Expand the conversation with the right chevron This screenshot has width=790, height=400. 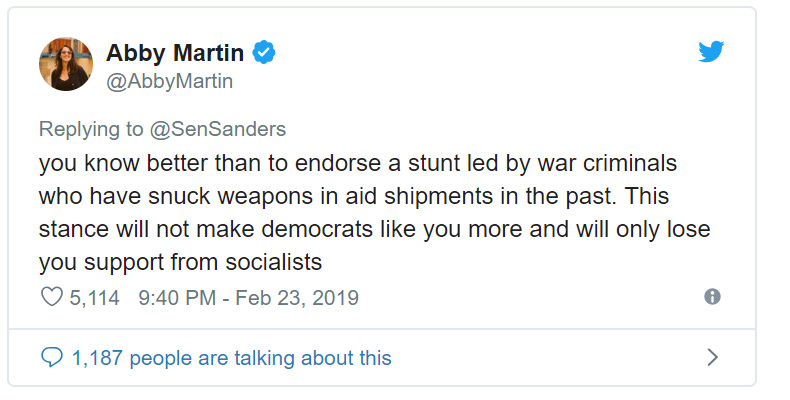[712, 357]
